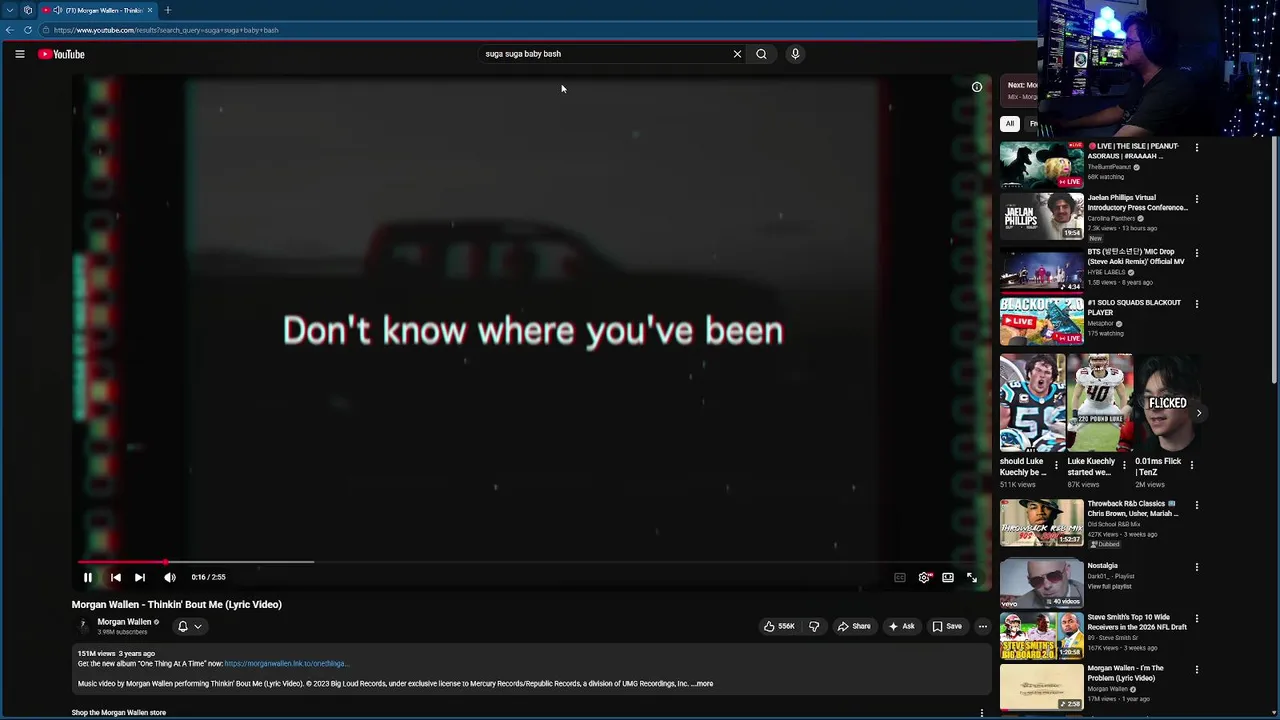Click the browser address bar URL

point(166,30)
